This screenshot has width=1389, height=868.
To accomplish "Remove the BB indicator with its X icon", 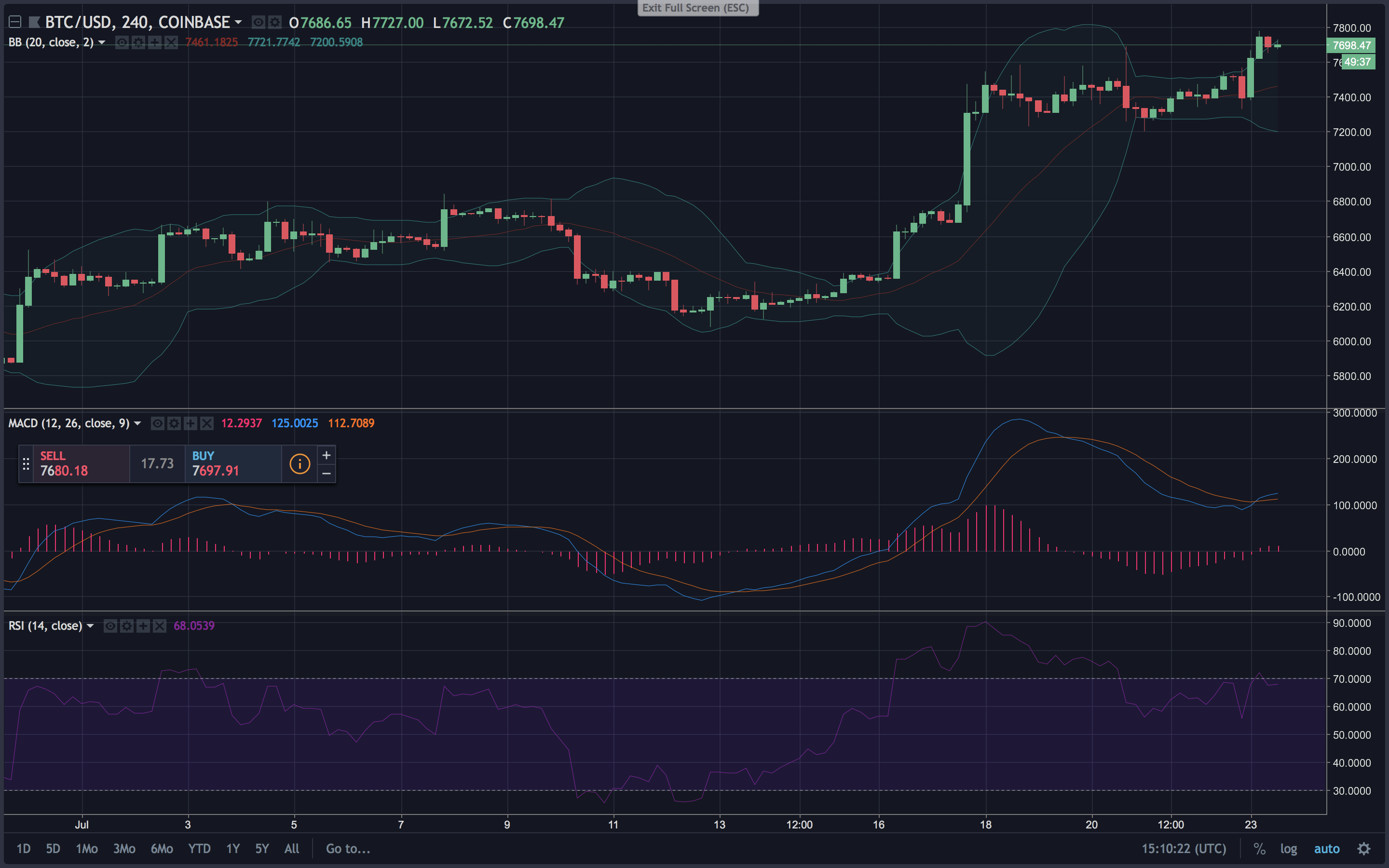I will [171, 42].
